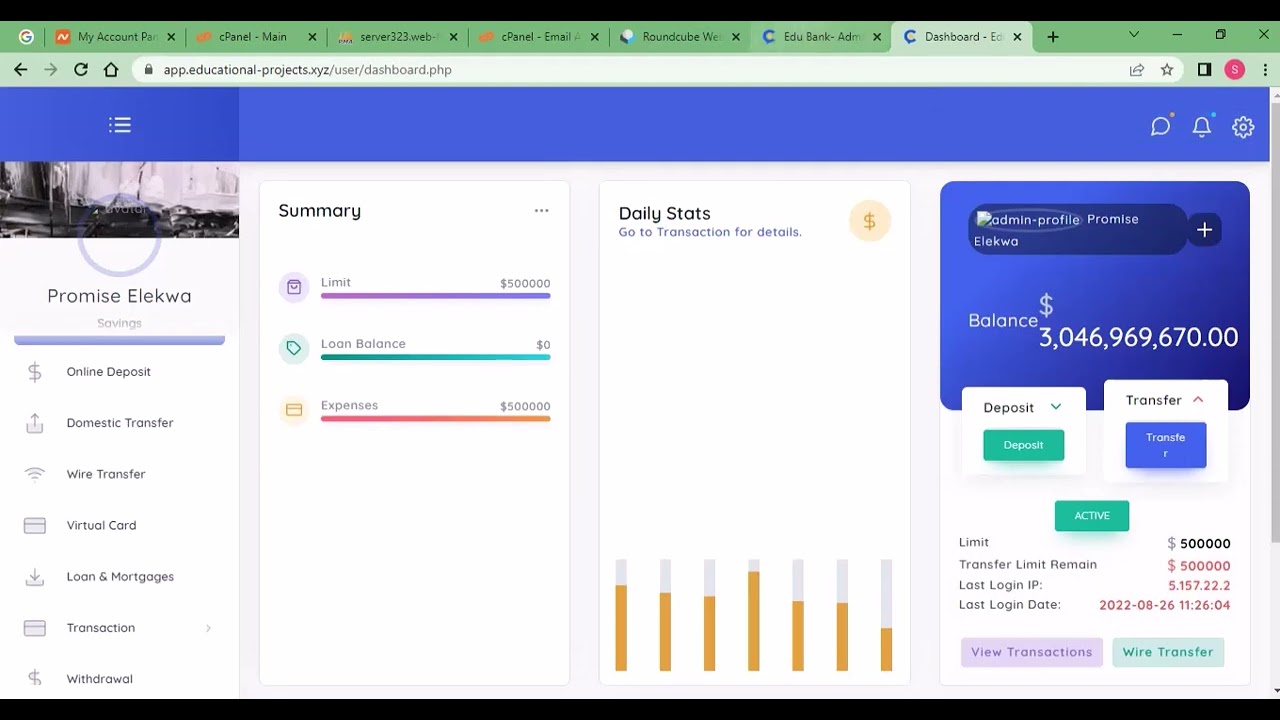Click the shopping bag icon next to Limit
This screenshot has width=1280, height=720.
[294, 287]
